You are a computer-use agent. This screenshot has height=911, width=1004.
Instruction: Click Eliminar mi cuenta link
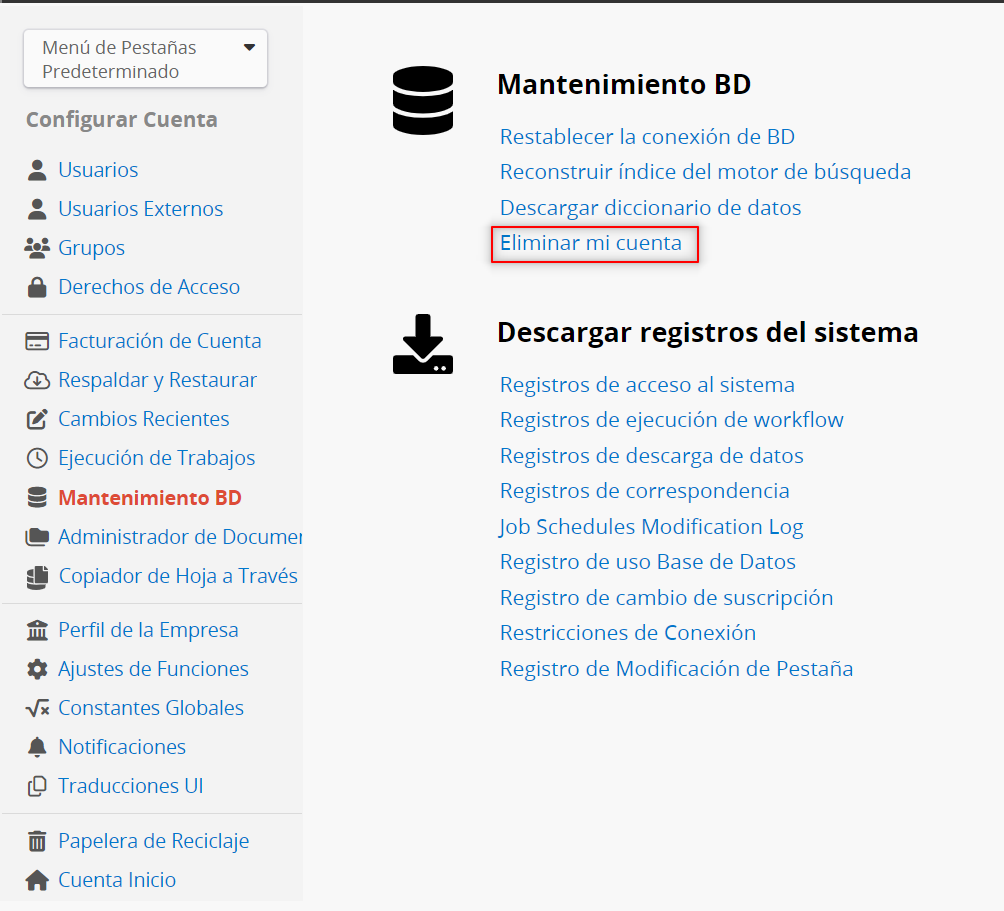591,243
